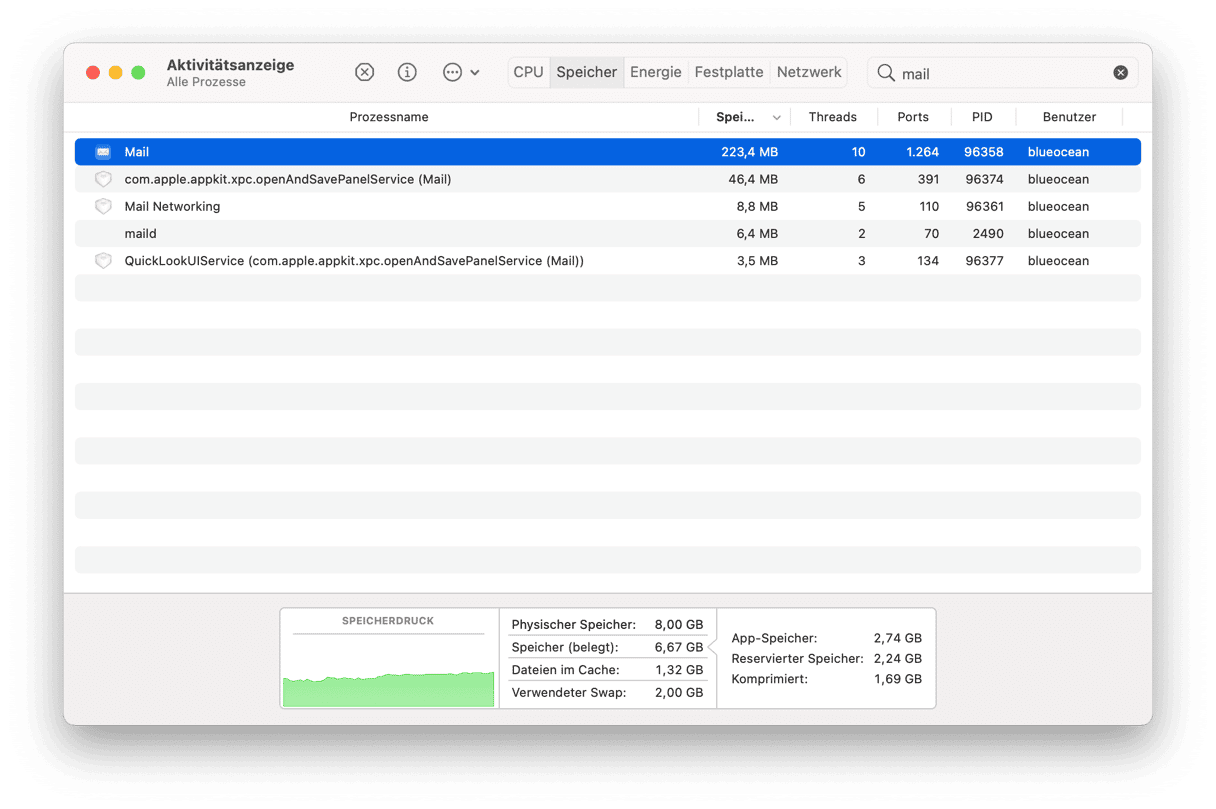This screenshot has width=1216, height=809.
Task: Click PID 96374 in the list
Action: click(x=983, y=179)
